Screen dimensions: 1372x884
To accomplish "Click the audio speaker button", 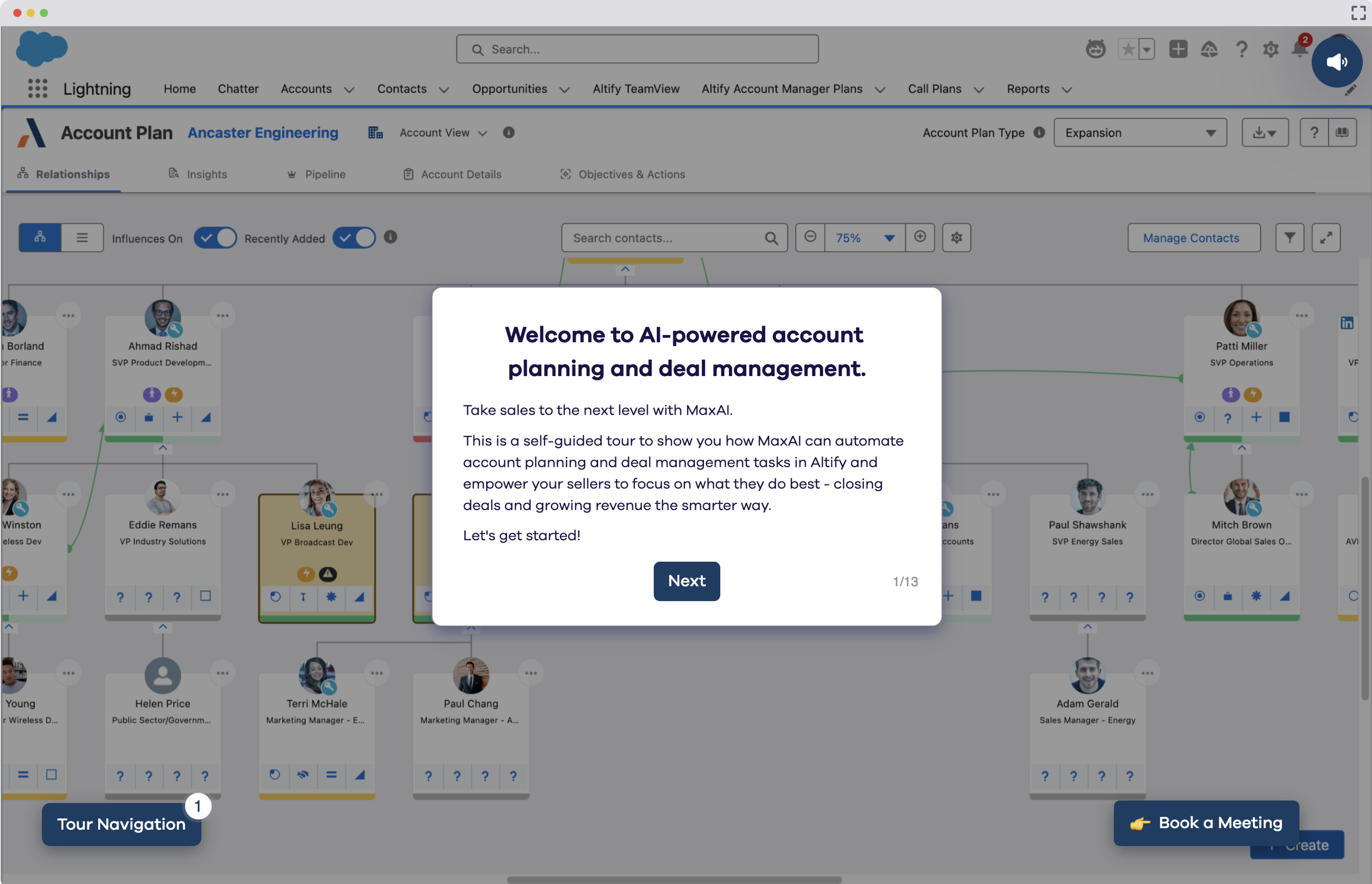I will (x=1336, y=62).
